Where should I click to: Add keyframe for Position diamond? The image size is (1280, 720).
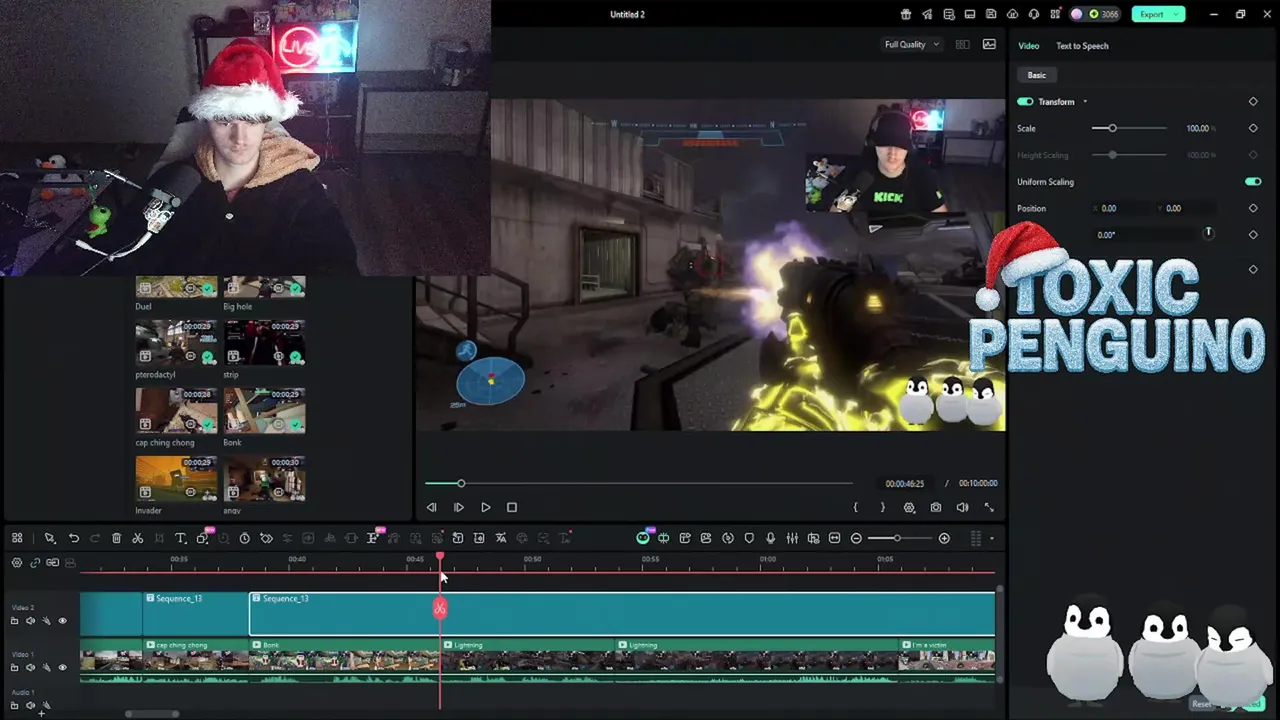(x=1253, y=208)
